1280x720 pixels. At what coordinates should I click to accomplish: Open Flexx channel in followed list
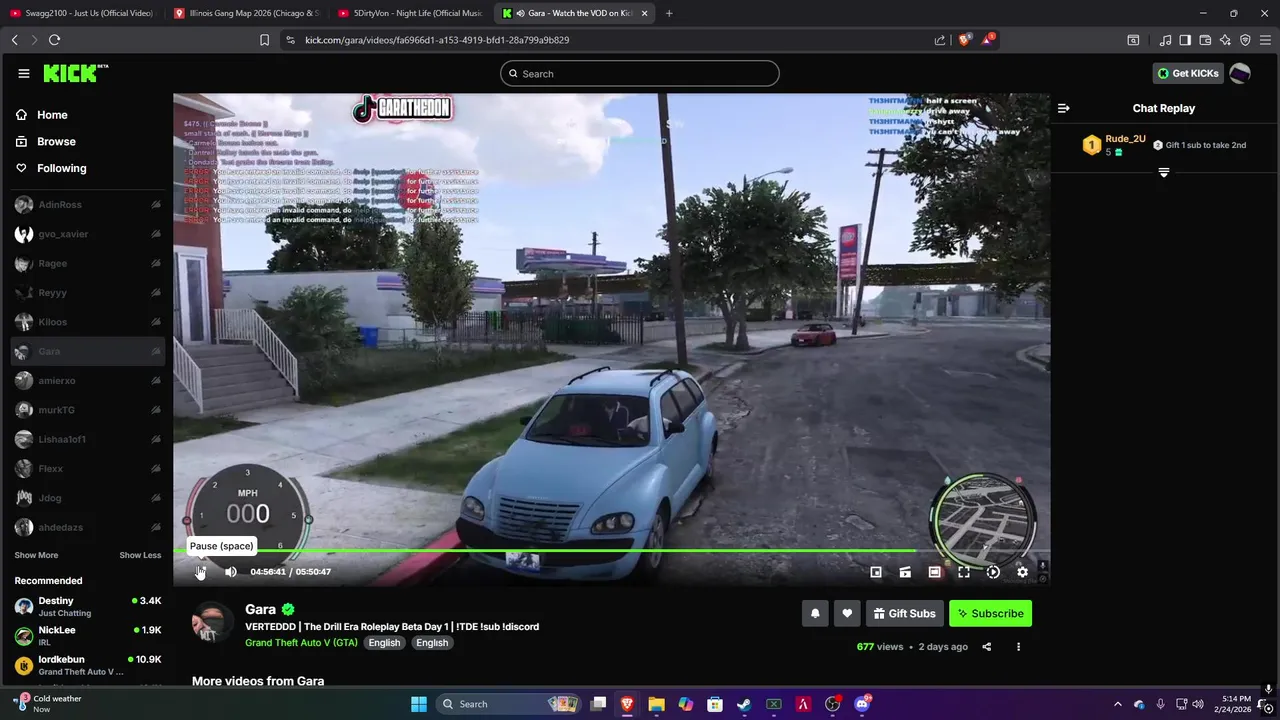click(x=88, y=469)
